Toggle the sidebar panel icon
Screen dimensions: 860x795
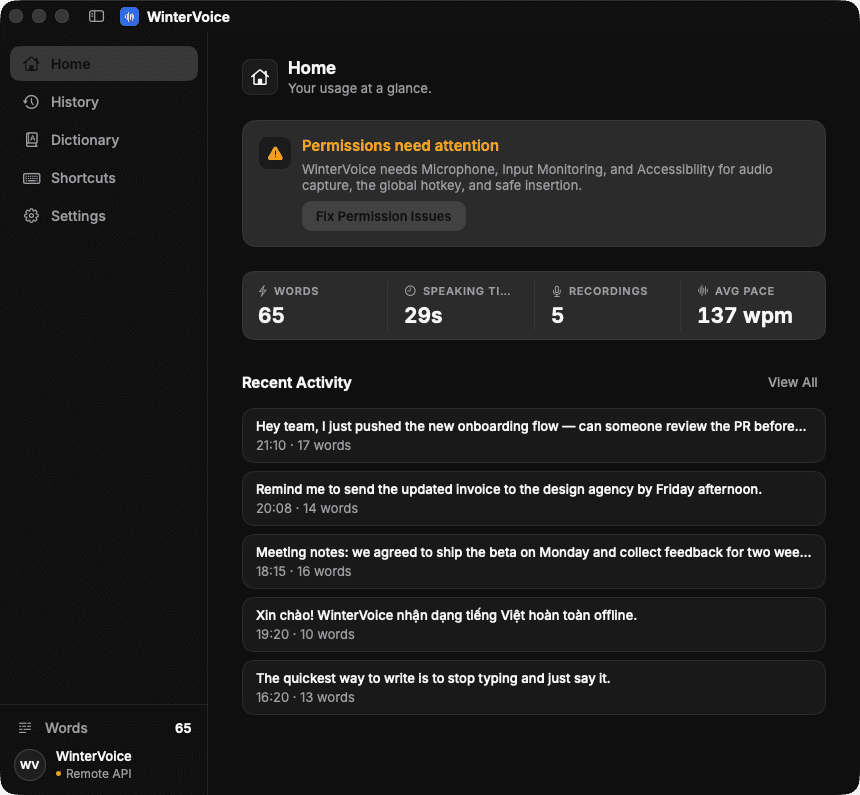(x=97, y=16)
